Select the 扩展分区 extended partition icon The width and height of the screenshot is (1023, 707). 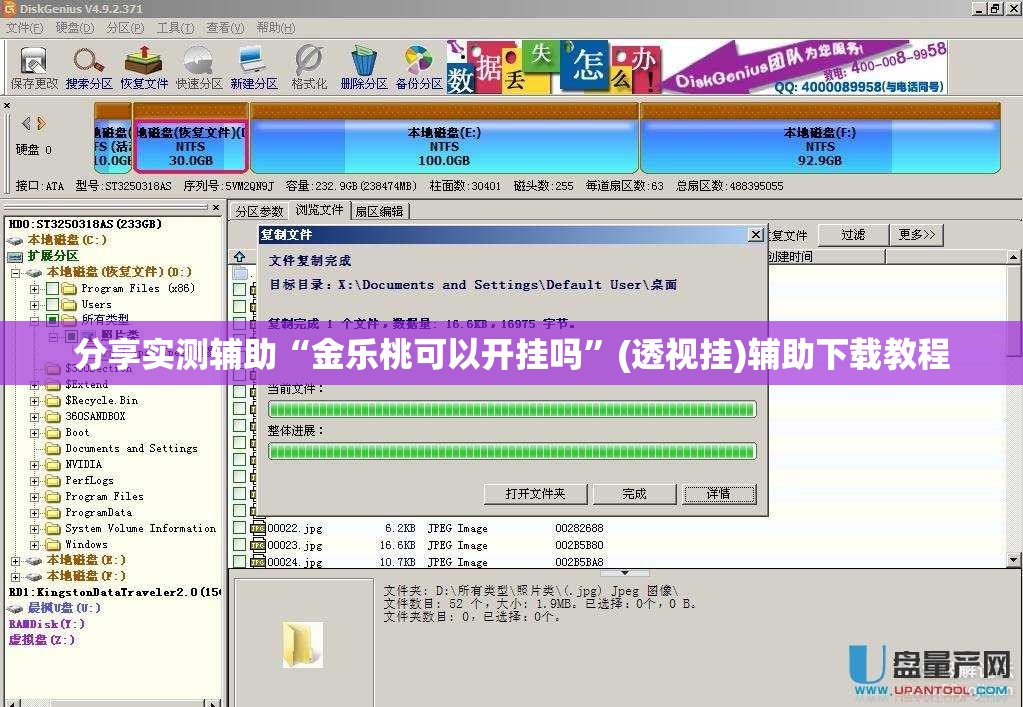point(15,256)
